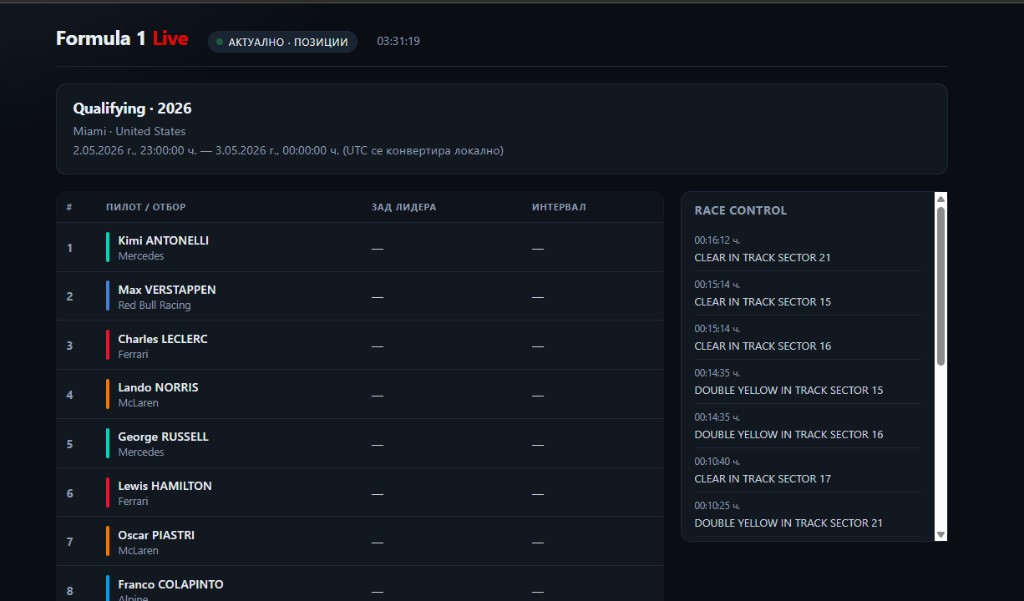Click CLEAR IN TRACK SECTOR 16 message
1024x601 pixels.
(762, 346)
